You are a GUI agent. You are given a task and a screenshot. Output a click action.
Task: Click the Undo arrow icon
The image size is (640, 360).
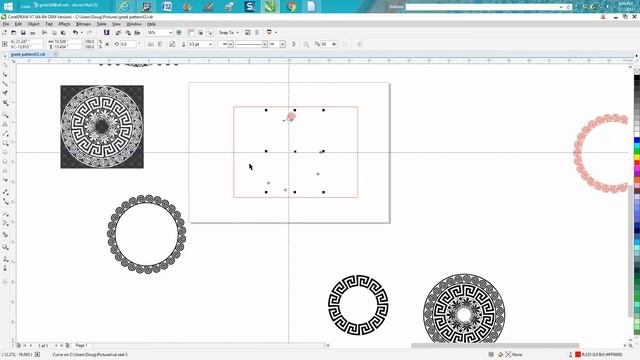(76, 32)
